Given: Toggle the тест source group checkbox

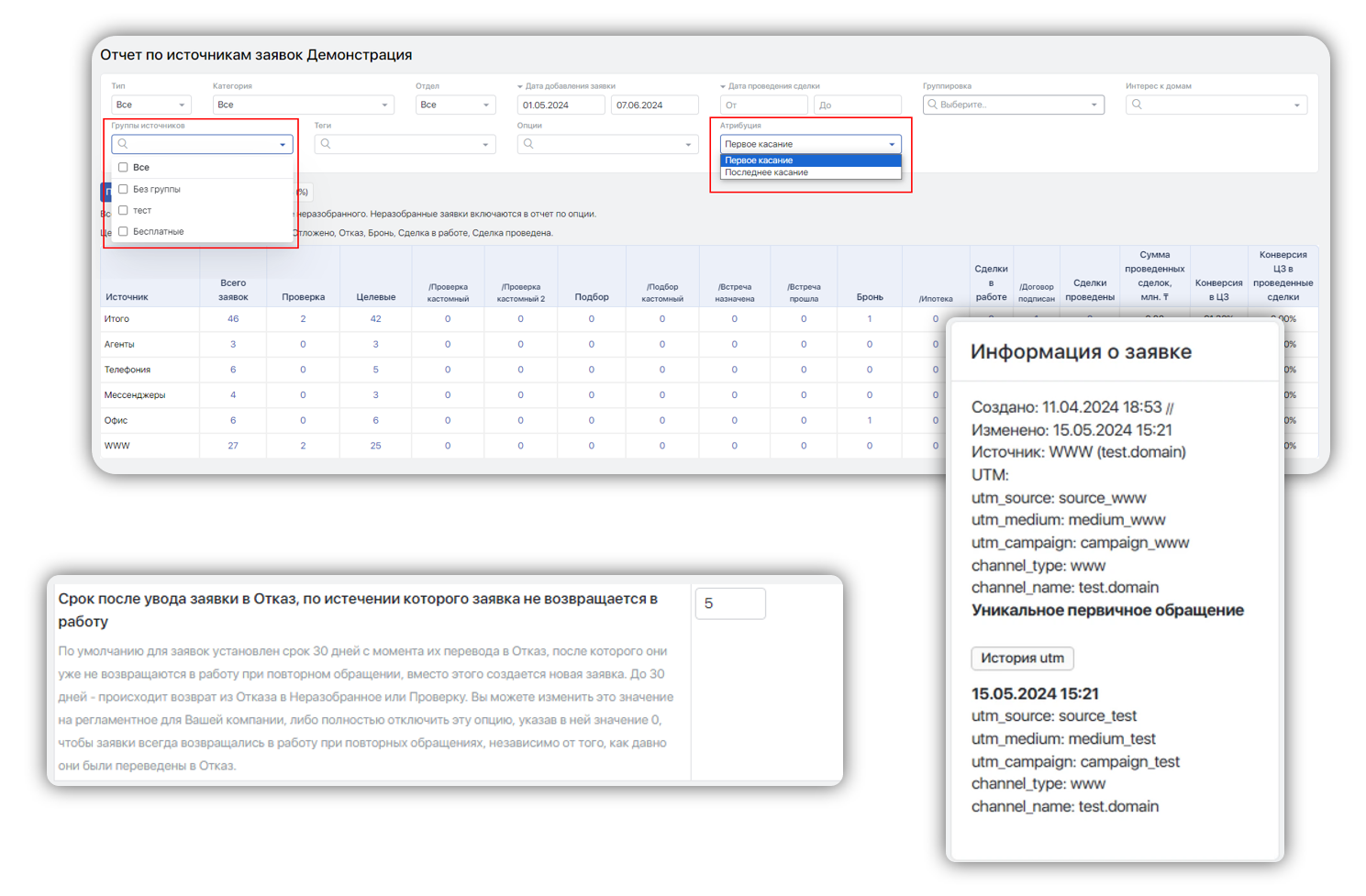Looking at the screenshot, I should point(123,210).
